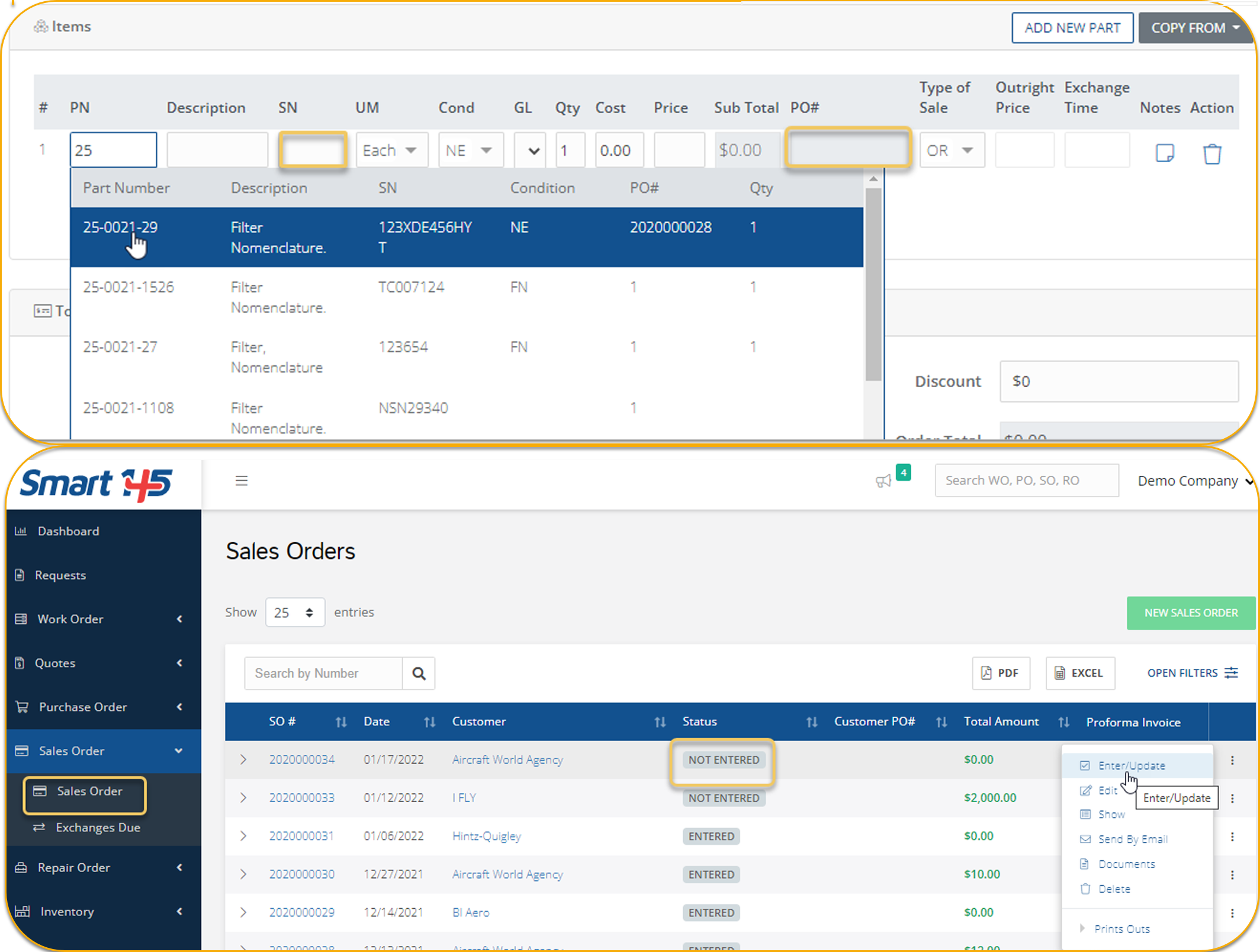Sort by SO # column arrows
The image size is (1260, 952).
coord(341,722)
